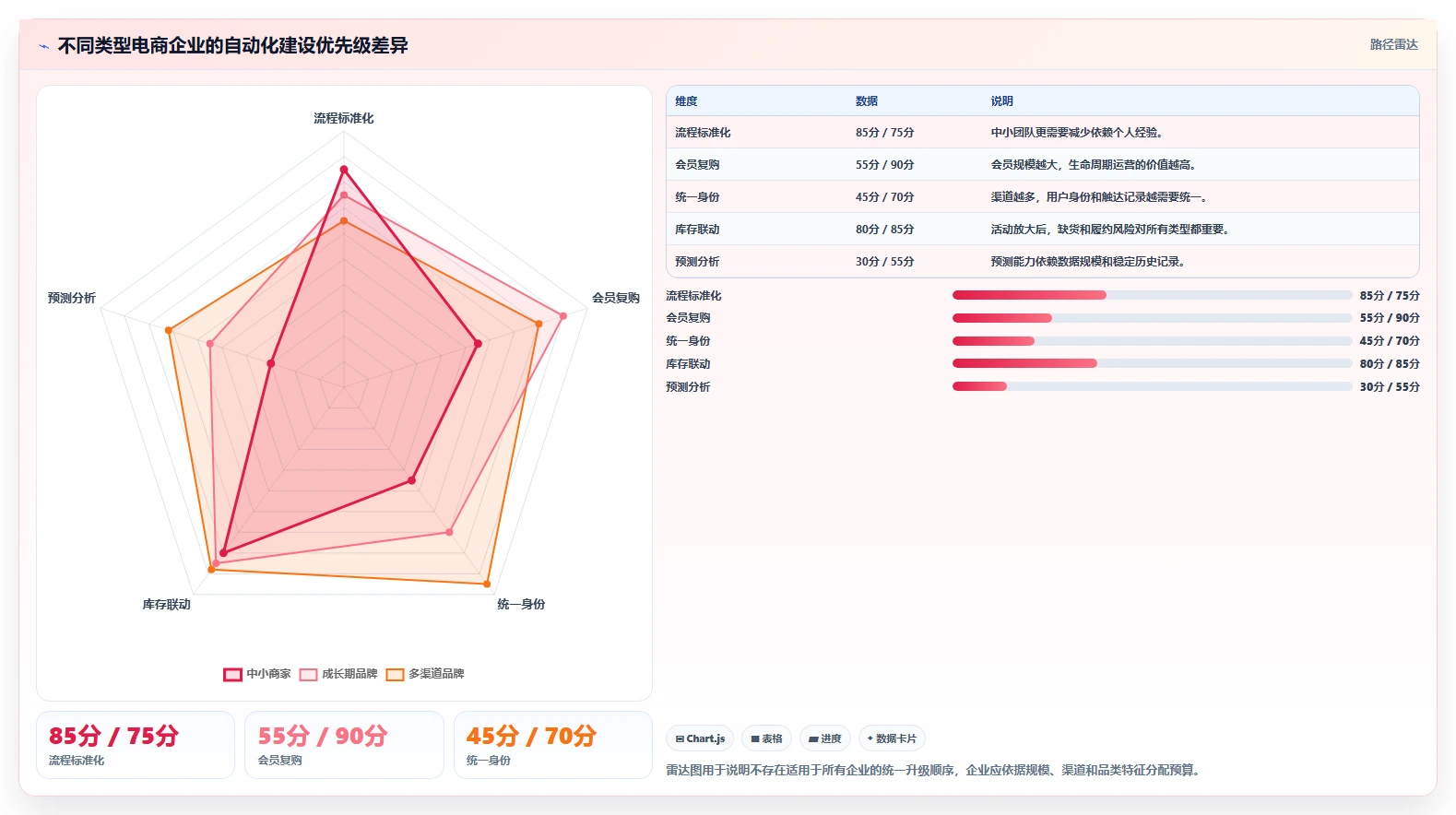Click the 55分 / 90分 table value

[884, 165]
